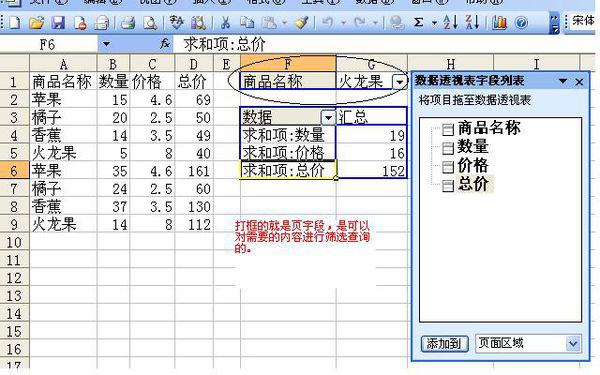
Task: Click the AutoSum sigma icon
Action: [419, 22]
